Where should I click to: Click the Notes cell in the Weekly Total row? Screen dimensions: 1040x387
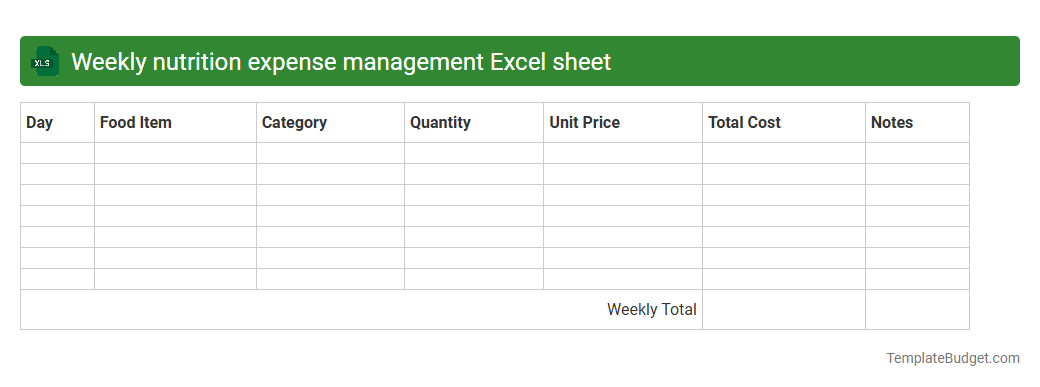[x=917, y=309]
